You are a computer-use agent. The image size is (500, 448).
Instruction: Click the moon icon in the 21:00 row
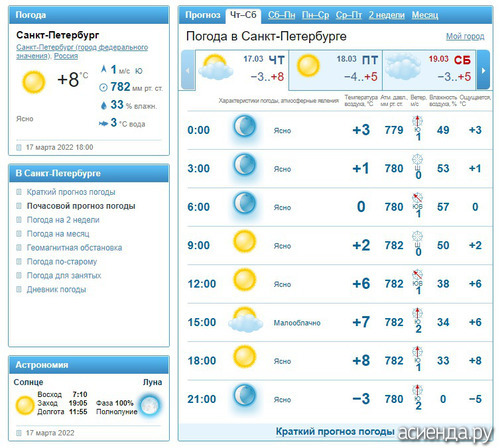[244, 395]
